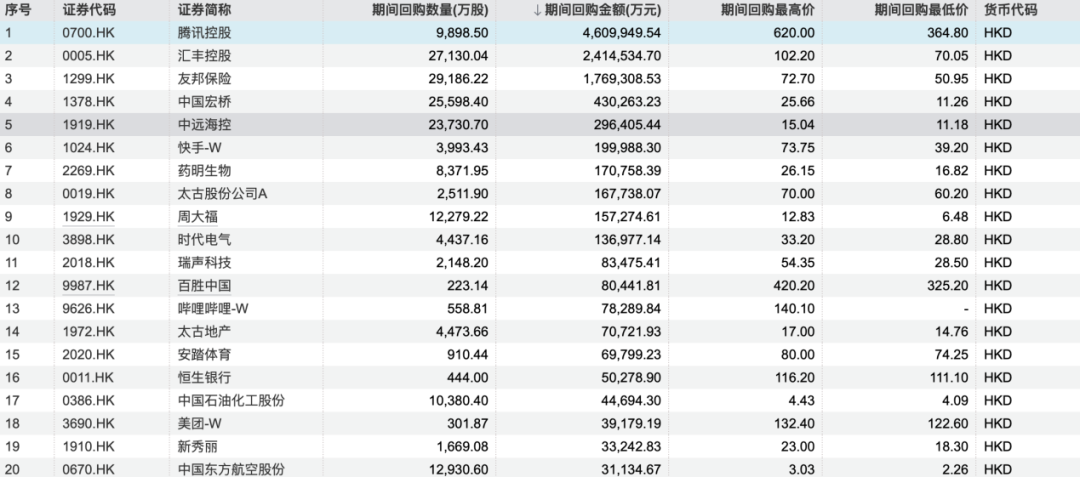Select the 中国石油化工股份 stock name
1080x477 pixels.
click(231, 400)
